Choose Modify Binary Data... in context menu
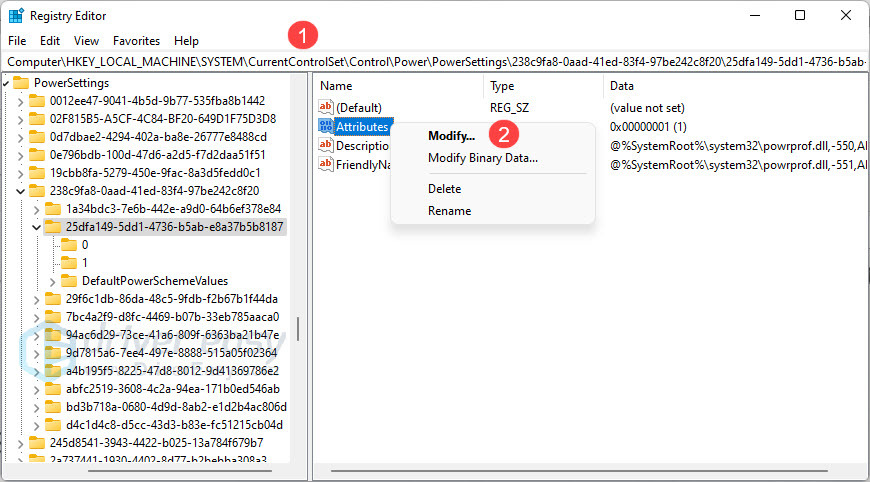This screenshot has height=482, width=870. 482,158
